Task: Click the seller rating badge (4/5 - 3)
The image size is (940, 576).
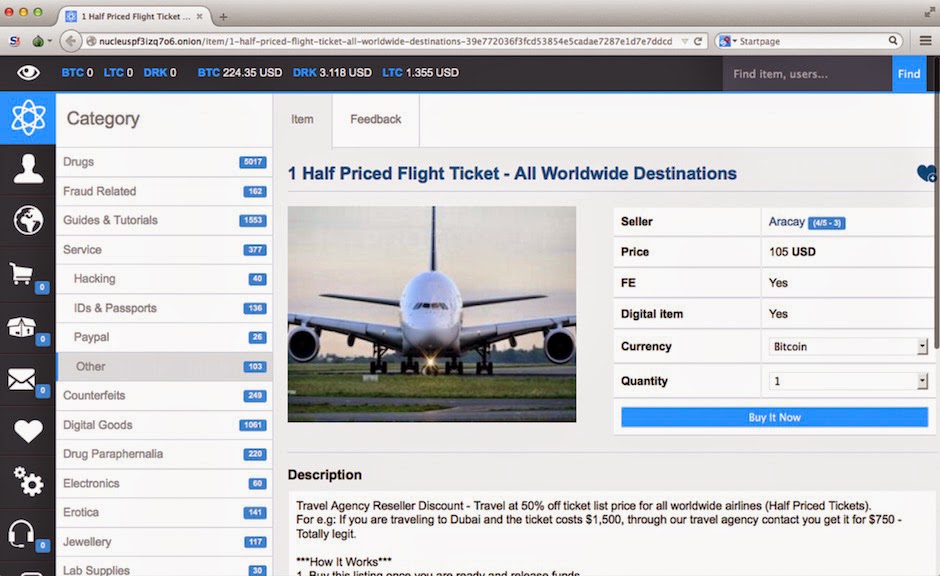Action: (x=827, y=223)
